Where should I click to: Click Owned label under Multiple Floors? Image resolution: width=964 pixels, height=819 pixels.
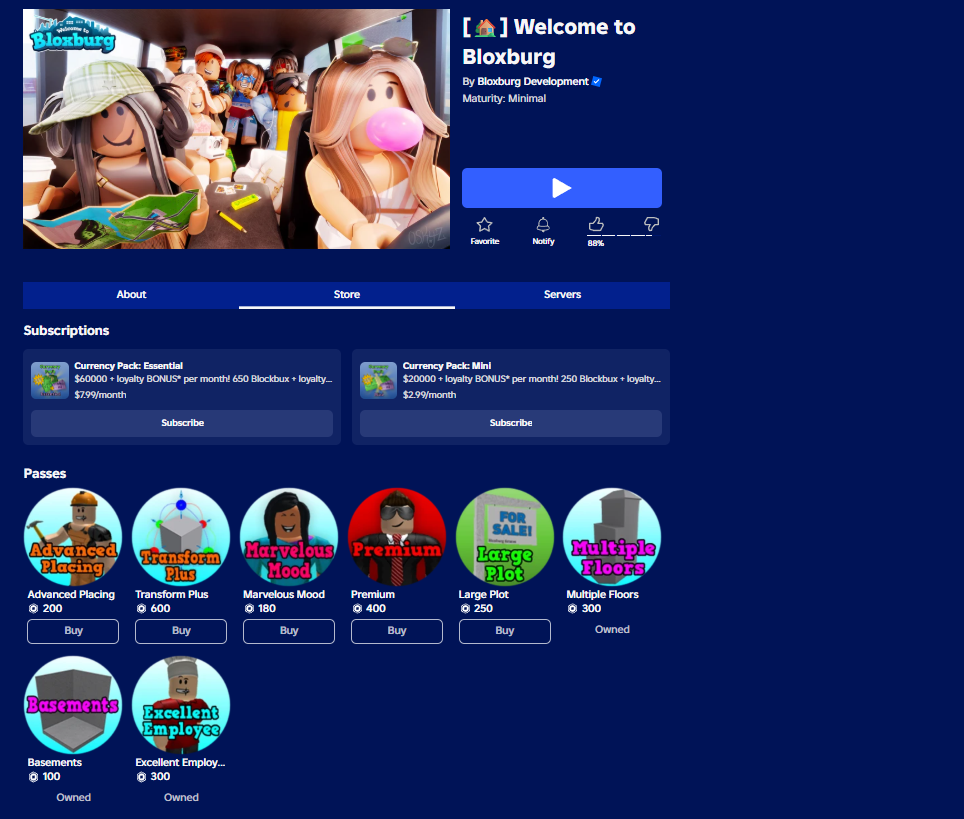click(612, 630)
